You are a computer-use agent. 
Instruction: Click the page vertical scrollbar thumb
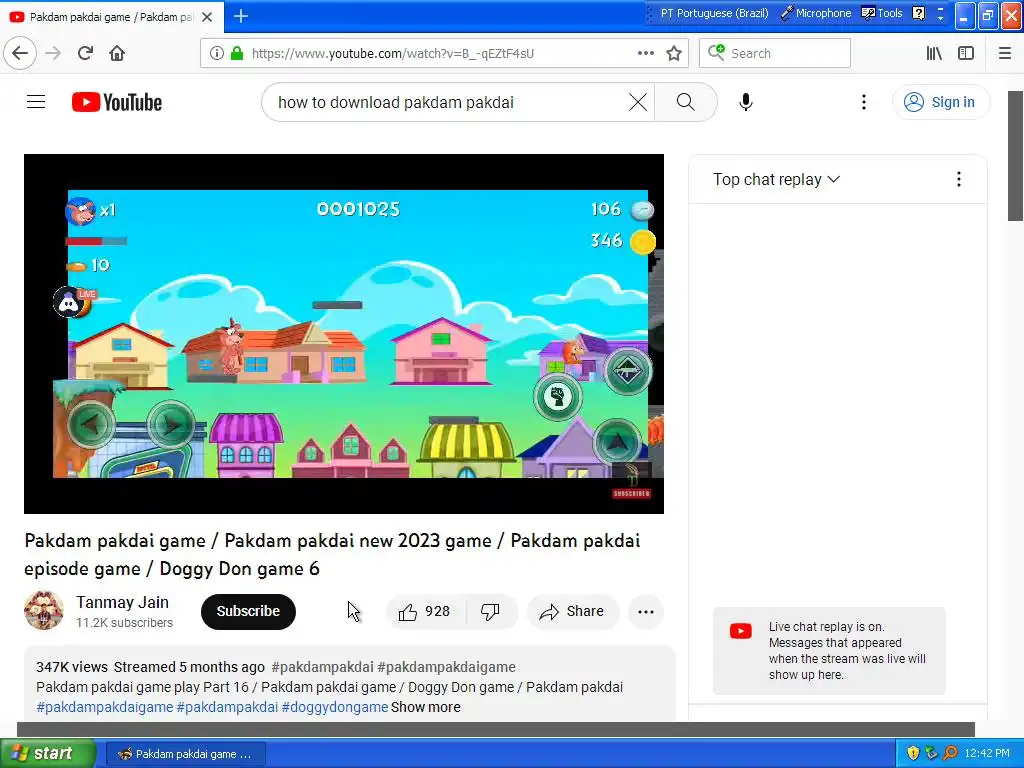(x=1016, y=155)
